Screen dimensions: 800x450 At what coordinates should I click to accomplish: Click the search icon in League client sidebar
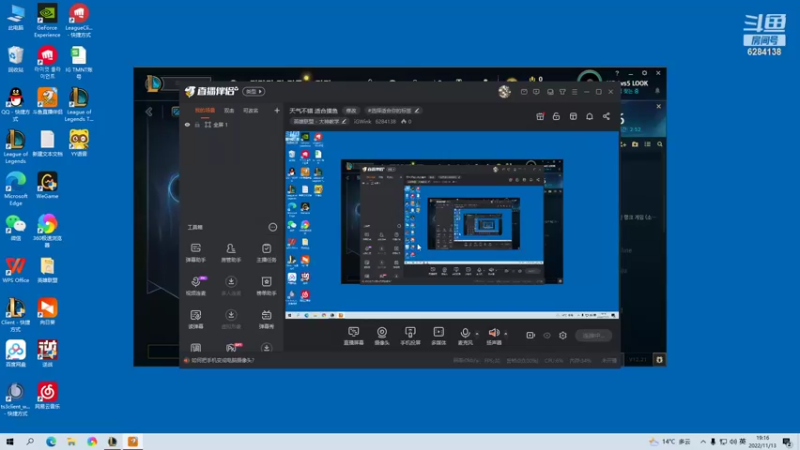click(x=660, y=144)
